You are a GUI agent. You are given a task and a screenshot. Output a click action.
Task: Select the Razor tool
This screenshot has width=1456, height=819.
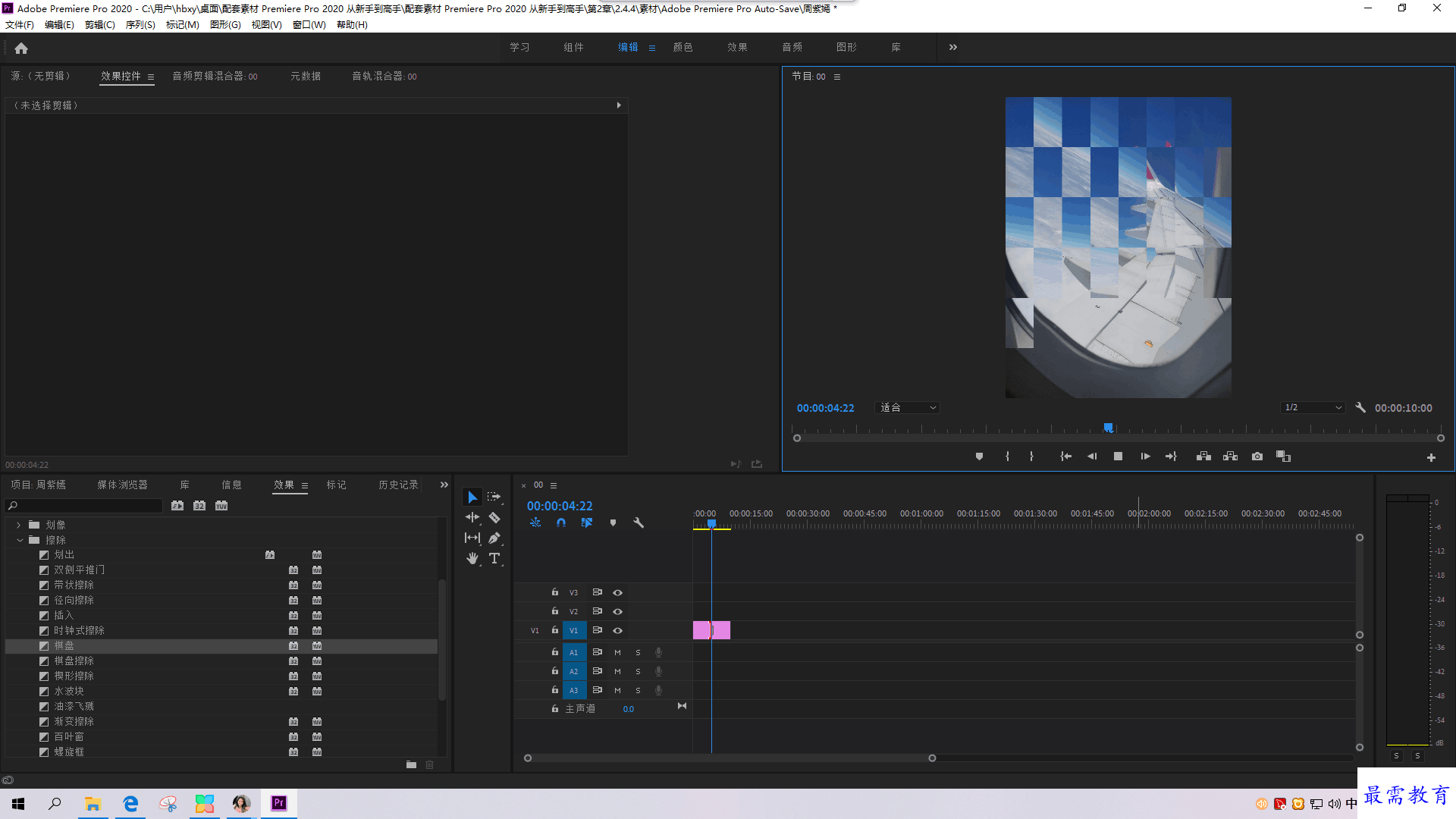pos(494,518)
